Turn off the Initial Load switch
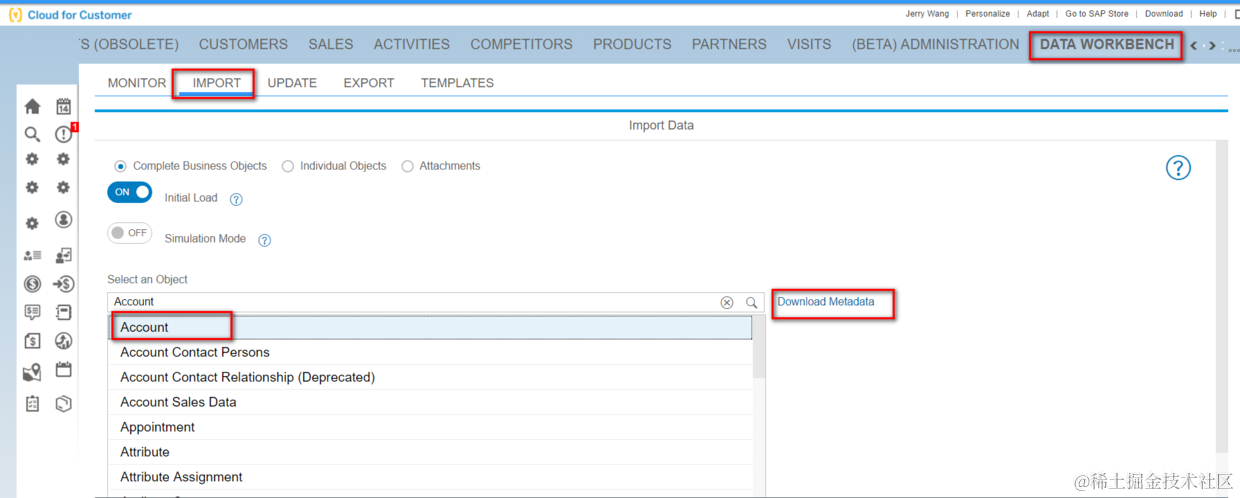1240x498 pixels. point(130,192)
